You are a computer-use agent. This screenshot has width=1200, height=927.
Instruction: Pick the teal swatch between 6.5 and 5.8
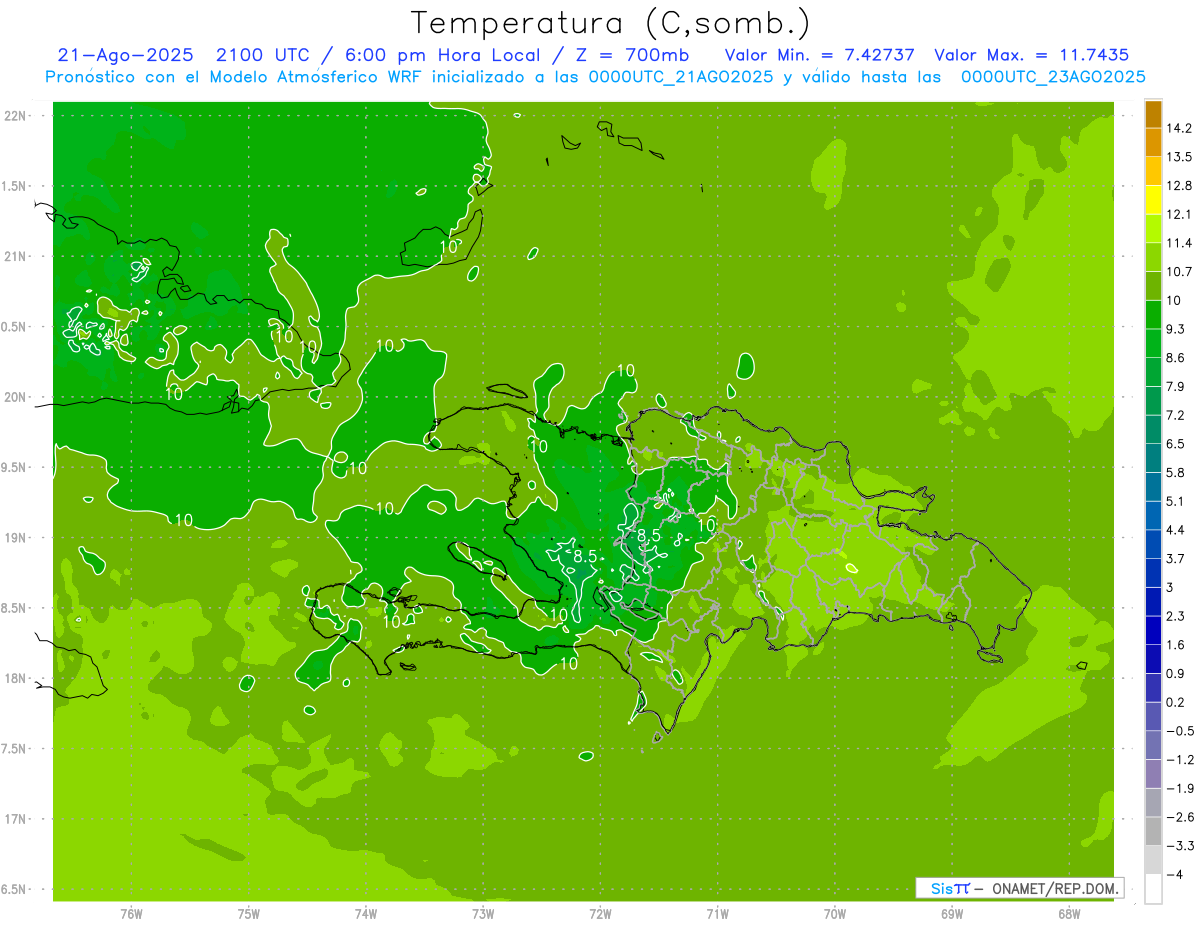click(x=1153, y=458)
